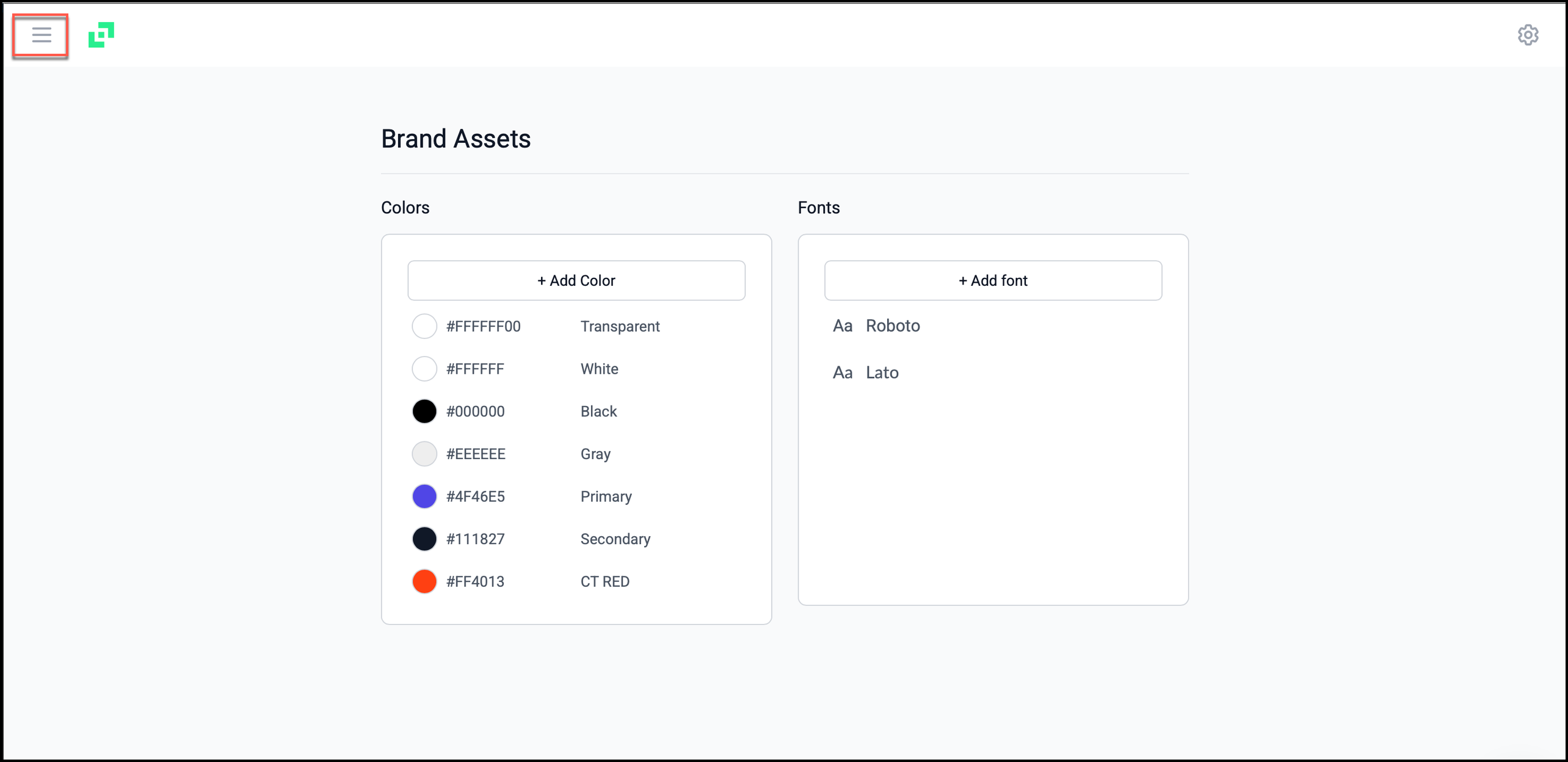The width and height of the screenshot is (1568, 762).
Task: Open settings via gear icon
Action: [1528, 35]
